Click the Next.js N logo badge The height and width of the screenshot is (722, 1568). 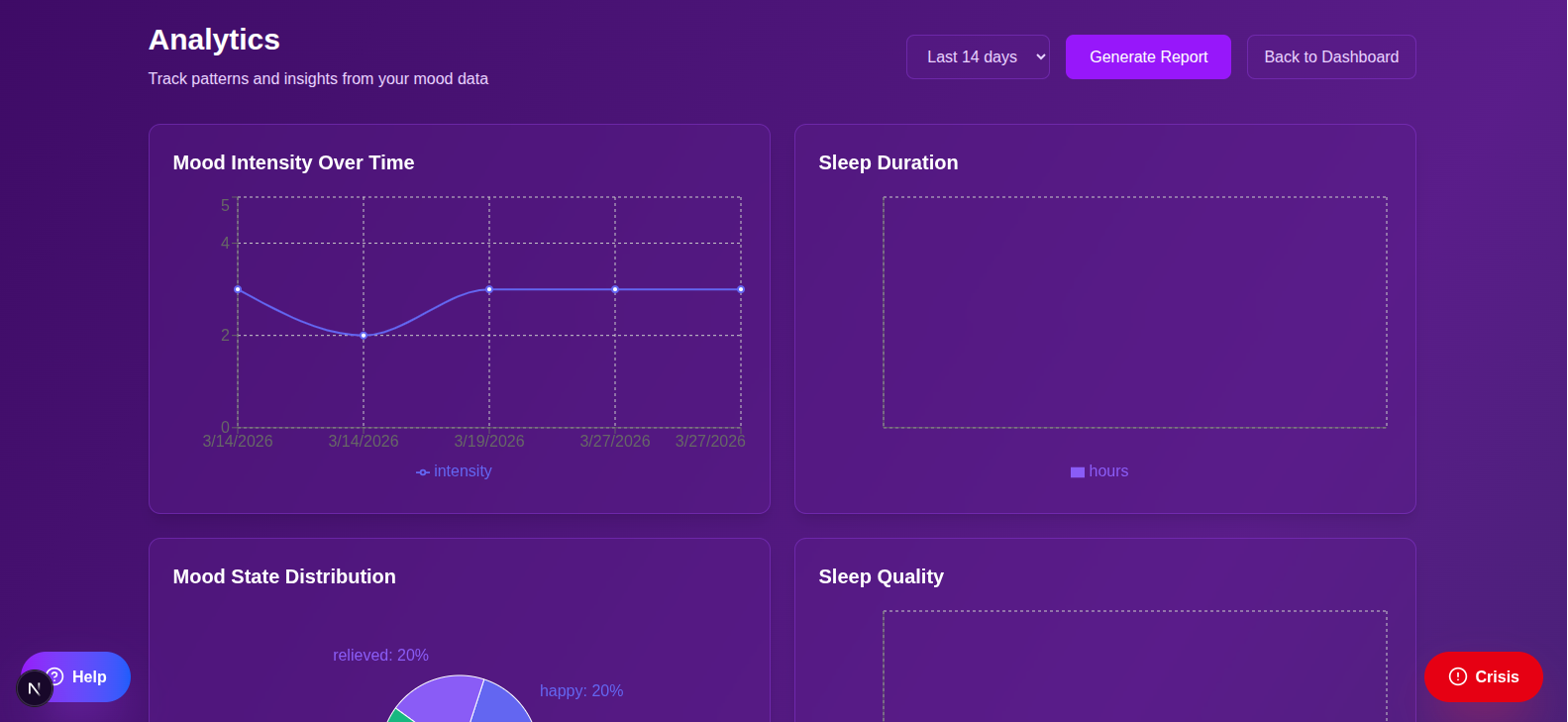coord(35,688)
